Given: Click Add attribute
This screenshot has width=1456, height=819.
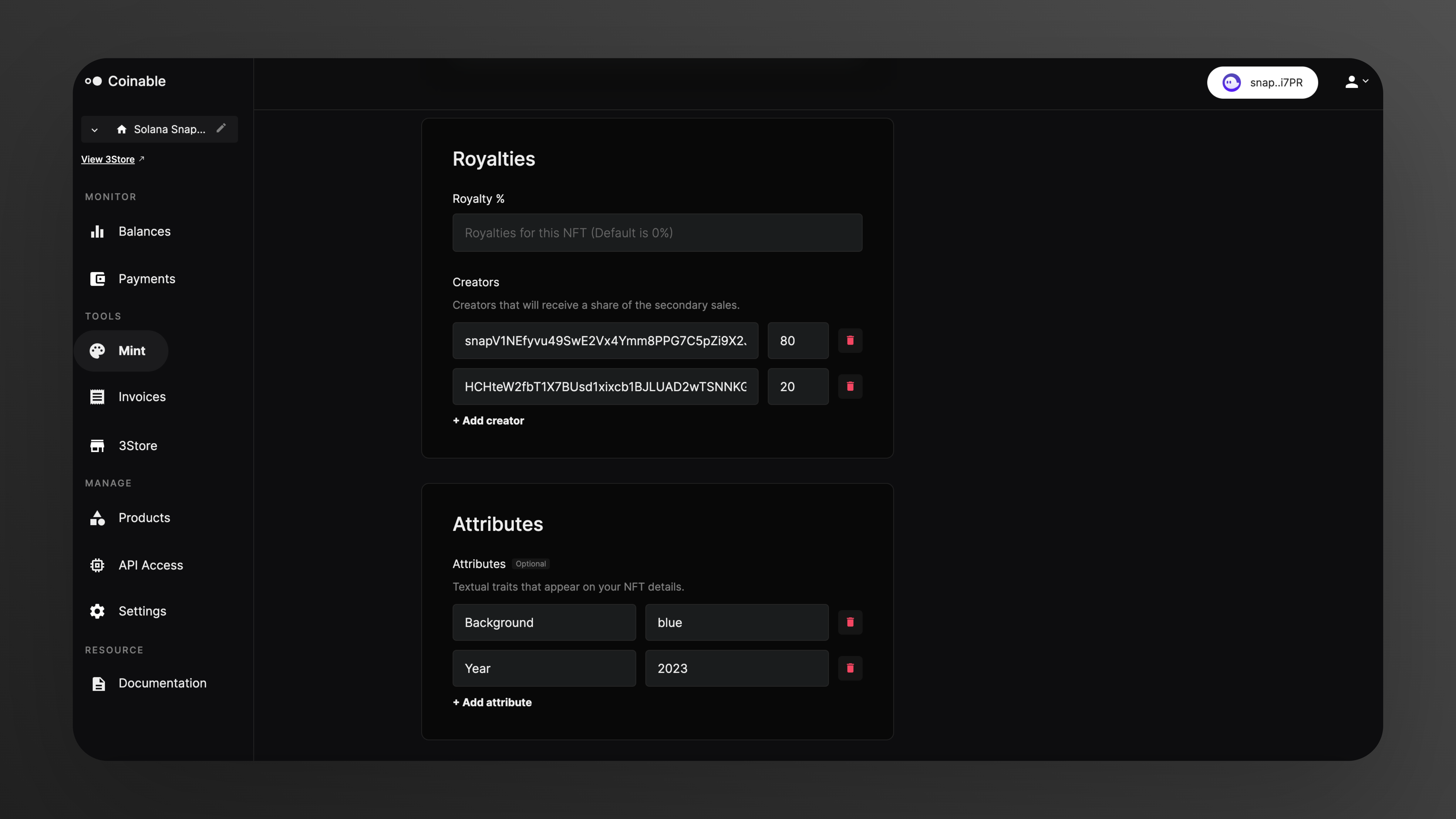Looking at the screenshot, I should click(x=492, y=702).
